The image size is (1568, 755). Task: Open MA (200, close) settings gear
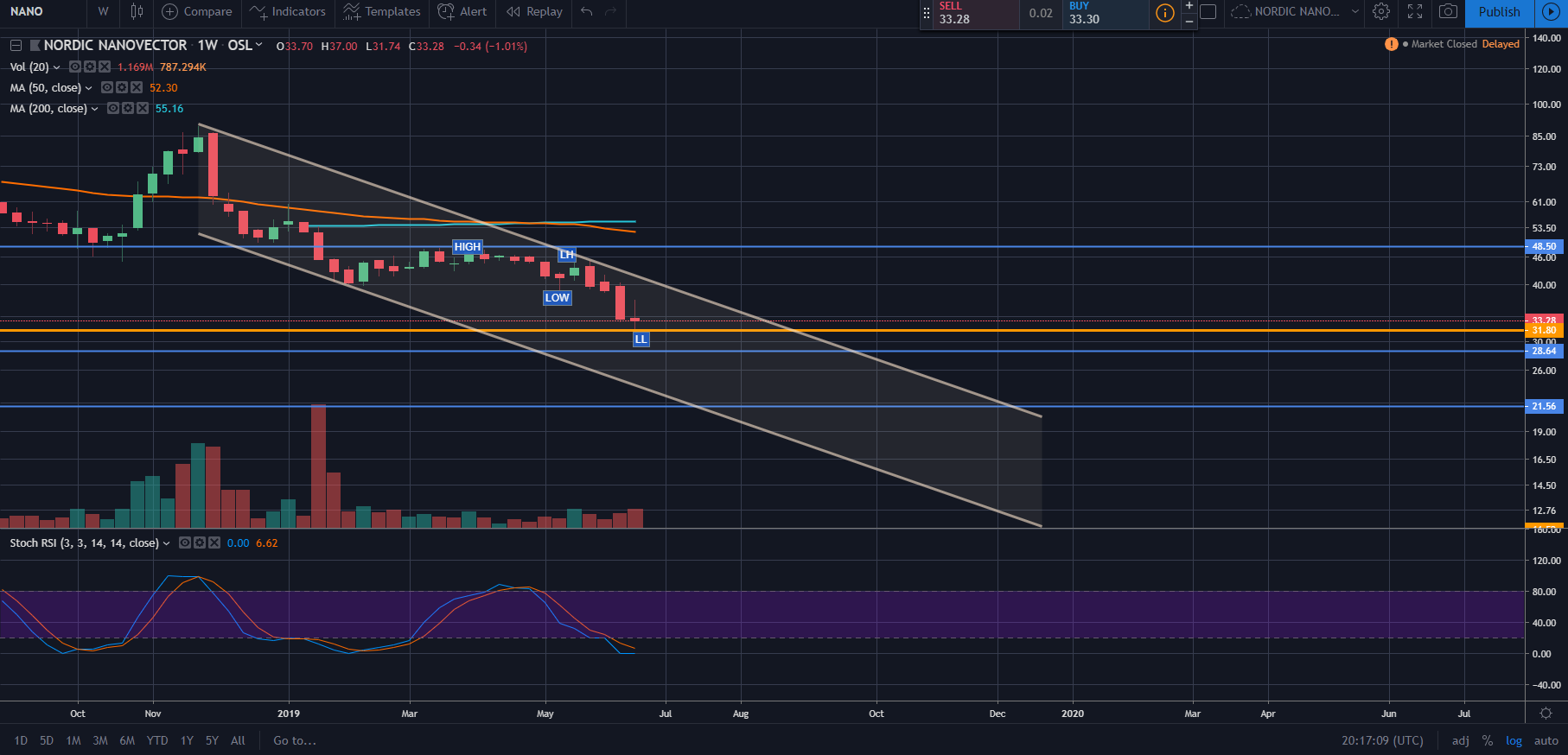(128, 108)
